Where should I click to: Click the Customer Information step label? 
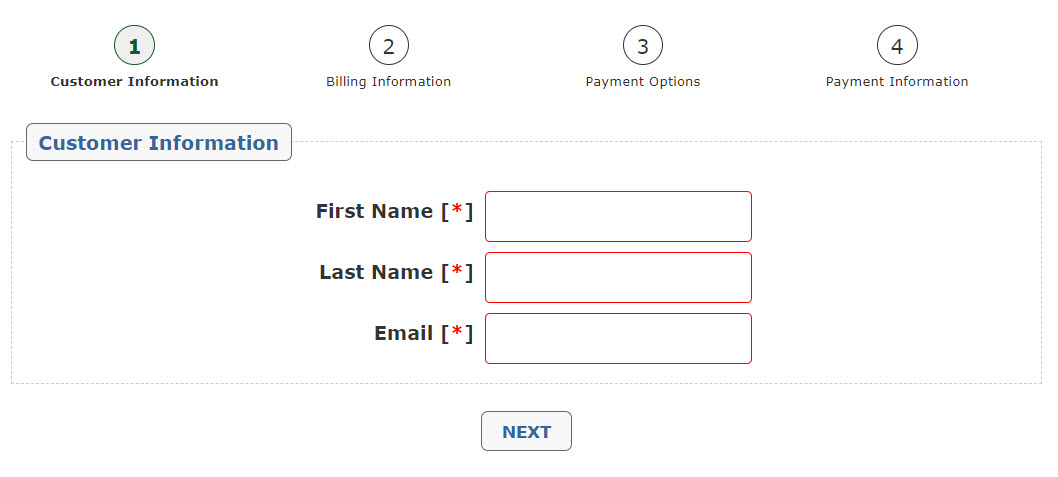coord(134,82)
